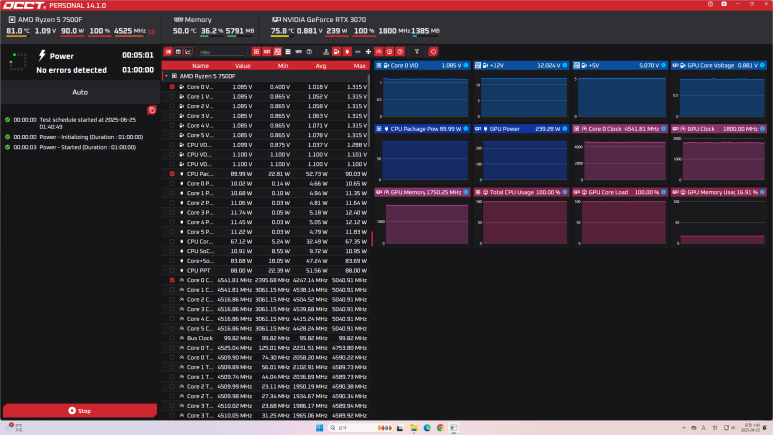The width and height of the screenshot is (773, 435).
Task: Check the CPU SoC... power row checkbox
Action: click(x=172, y=251)
